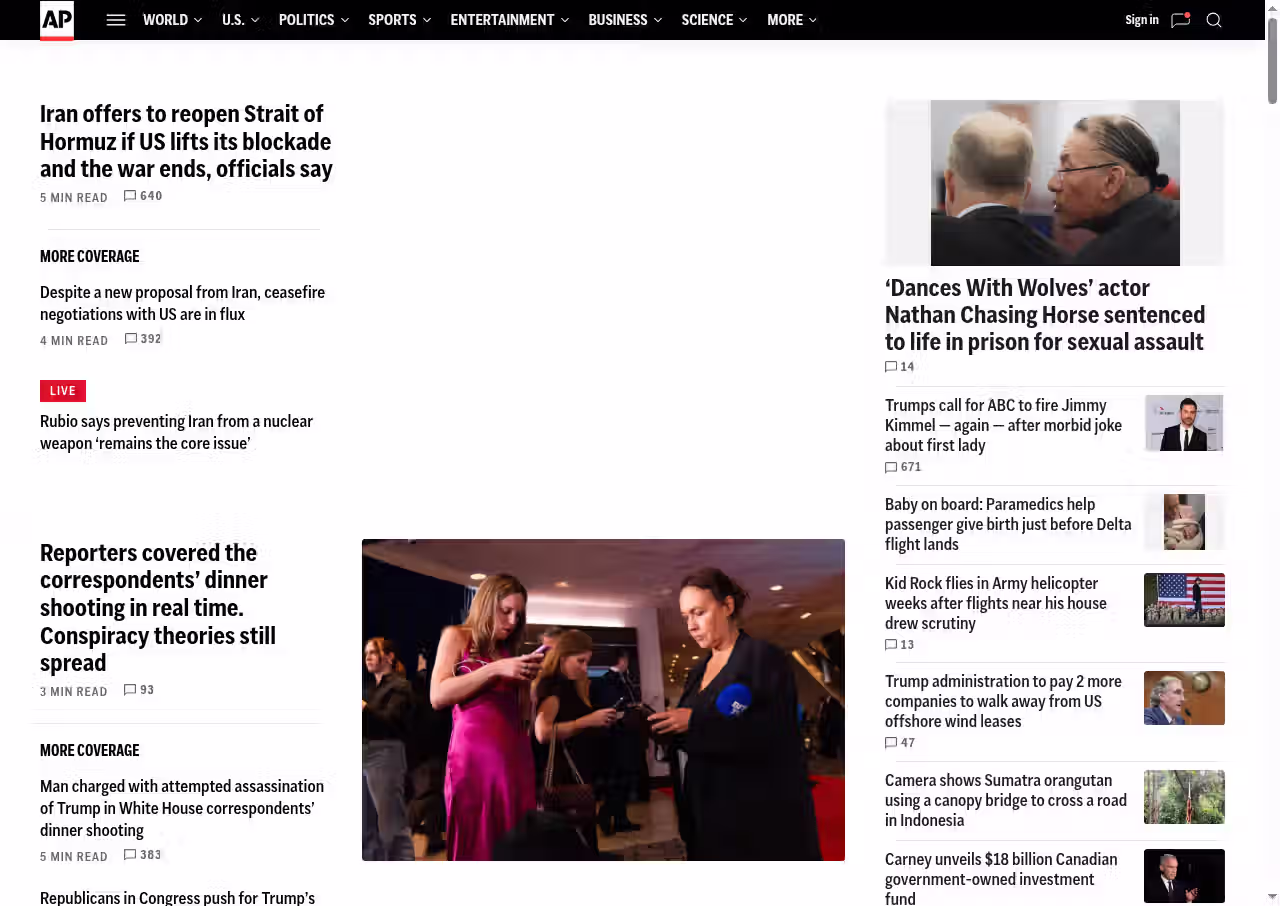Image resolution: width=1280 pixels, height=906 pixels.
Task: Open the Sumatra orangutan story thumbnail
Action: point(1184,797)
